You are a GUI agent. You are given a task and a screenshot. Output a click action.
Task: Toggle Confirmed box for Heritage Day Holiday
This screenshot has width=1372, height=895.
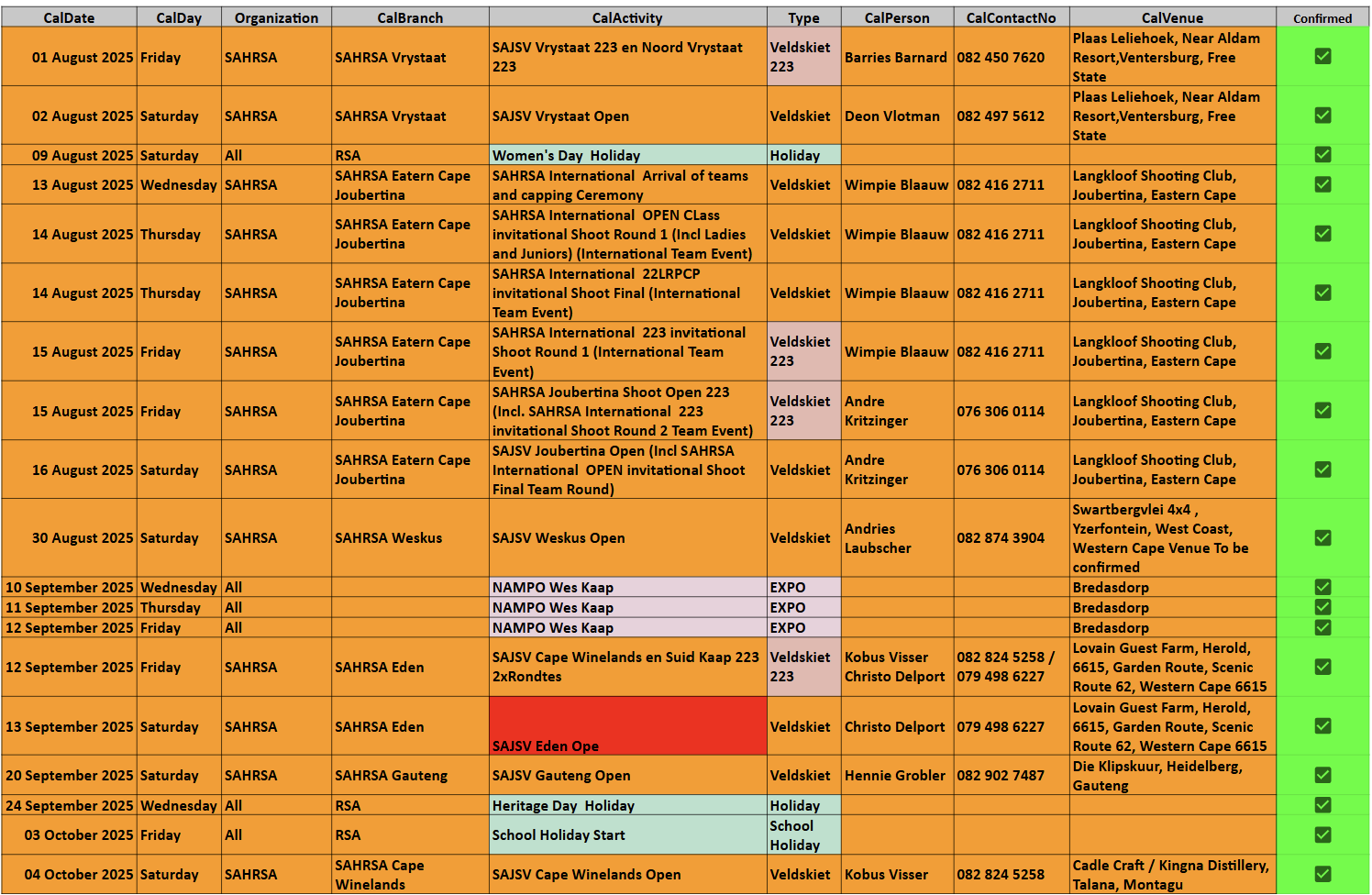tap(1322, 804)
